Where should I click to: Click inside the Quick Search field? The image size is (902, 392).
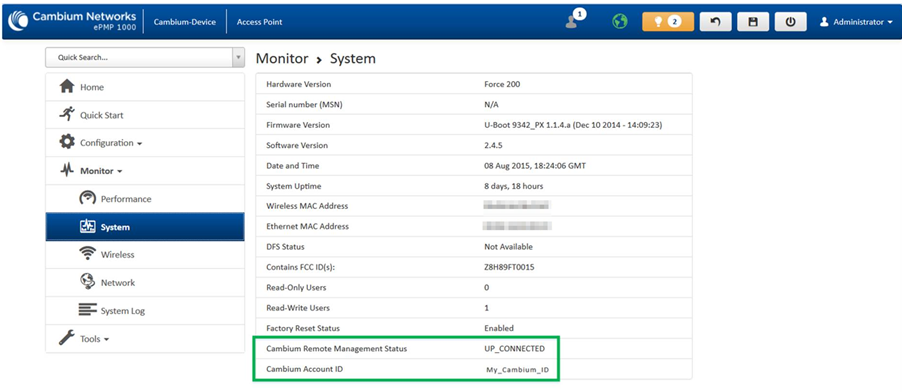click(x=139, y=58)
